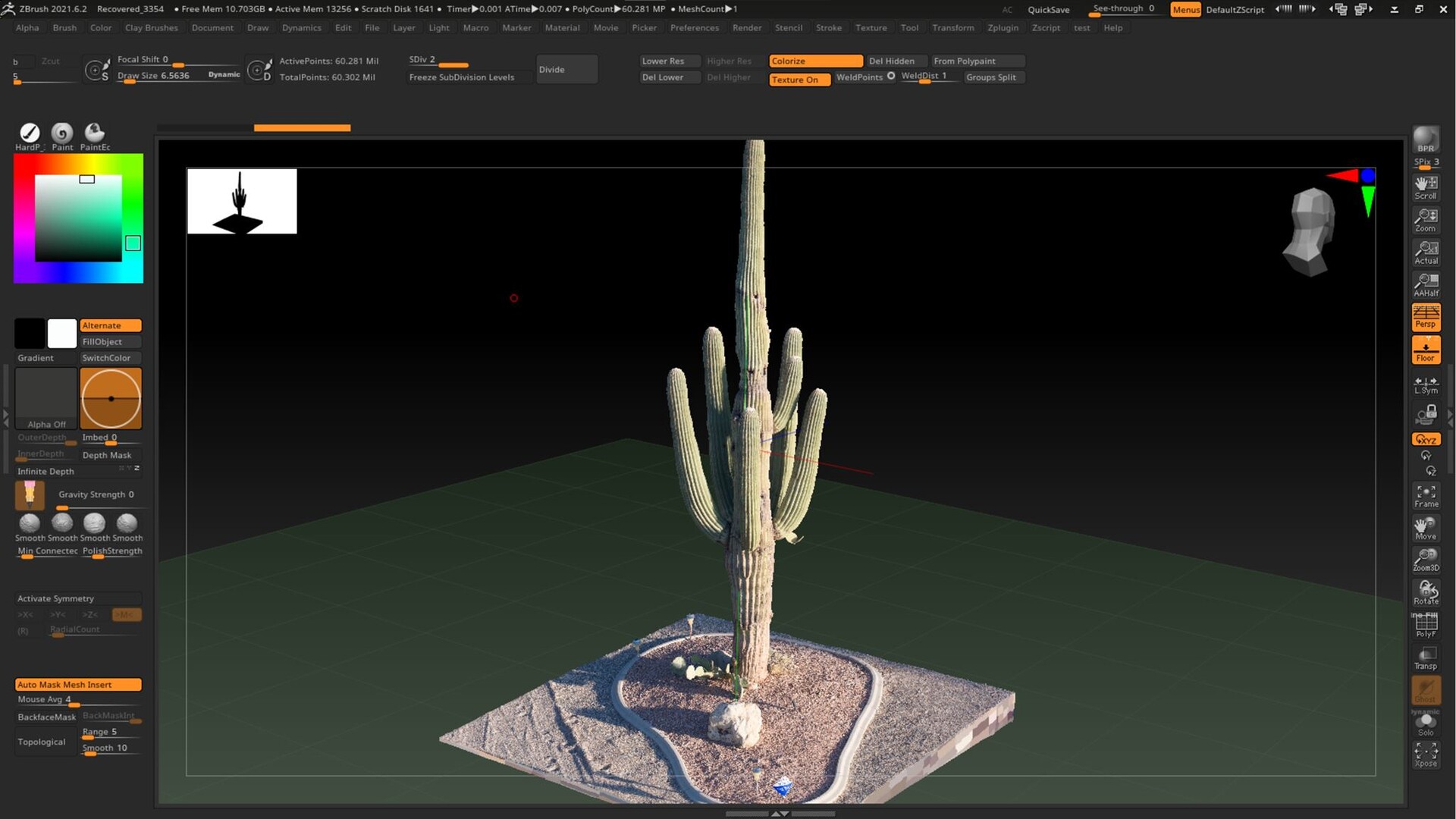Click the Frame mesh icon
This screenshot has width=1456, height=819.
1426,496
